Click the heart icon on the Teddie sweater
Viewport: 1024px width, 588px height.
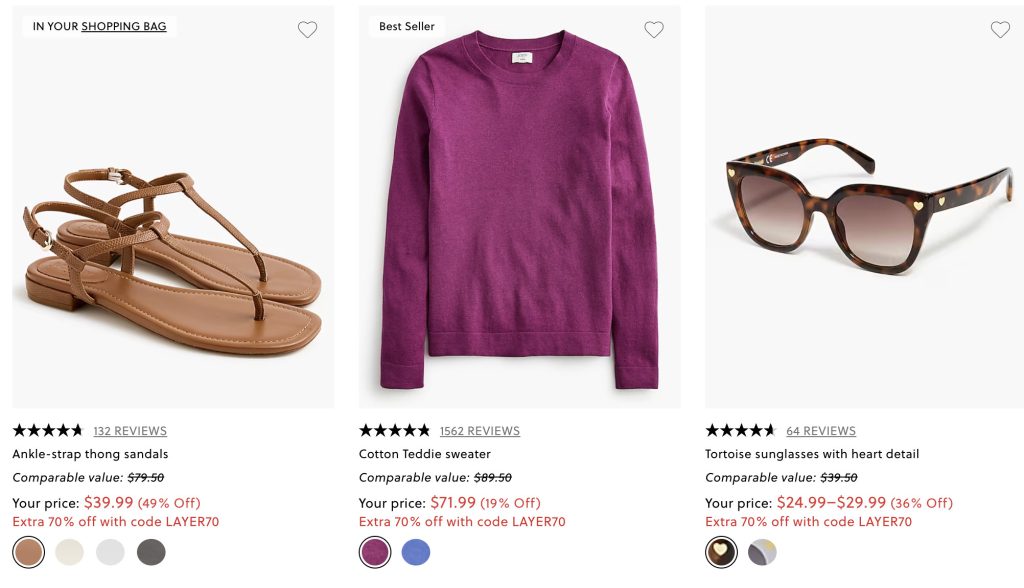point(654,30)
